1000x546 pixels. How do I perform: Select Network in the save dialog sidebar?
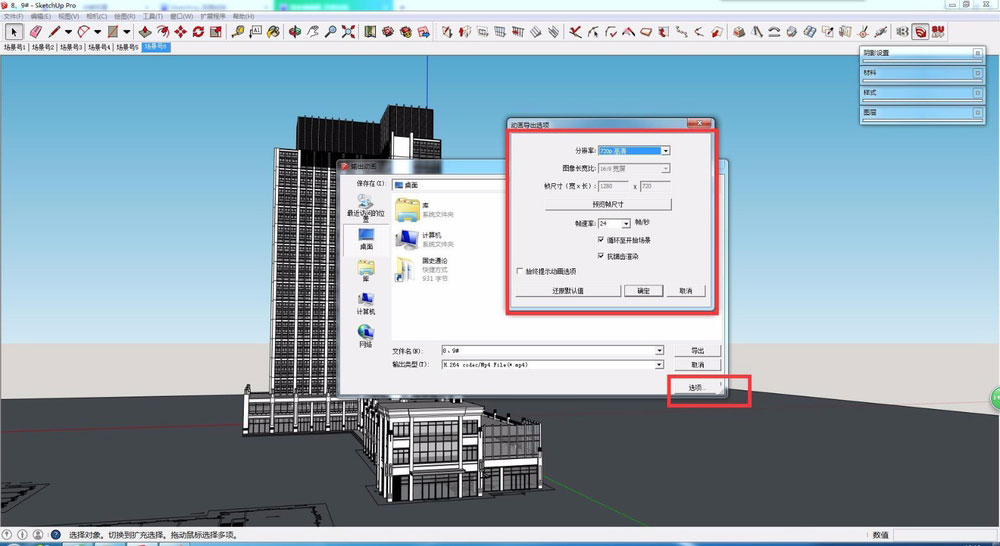(x=365, y=336)
